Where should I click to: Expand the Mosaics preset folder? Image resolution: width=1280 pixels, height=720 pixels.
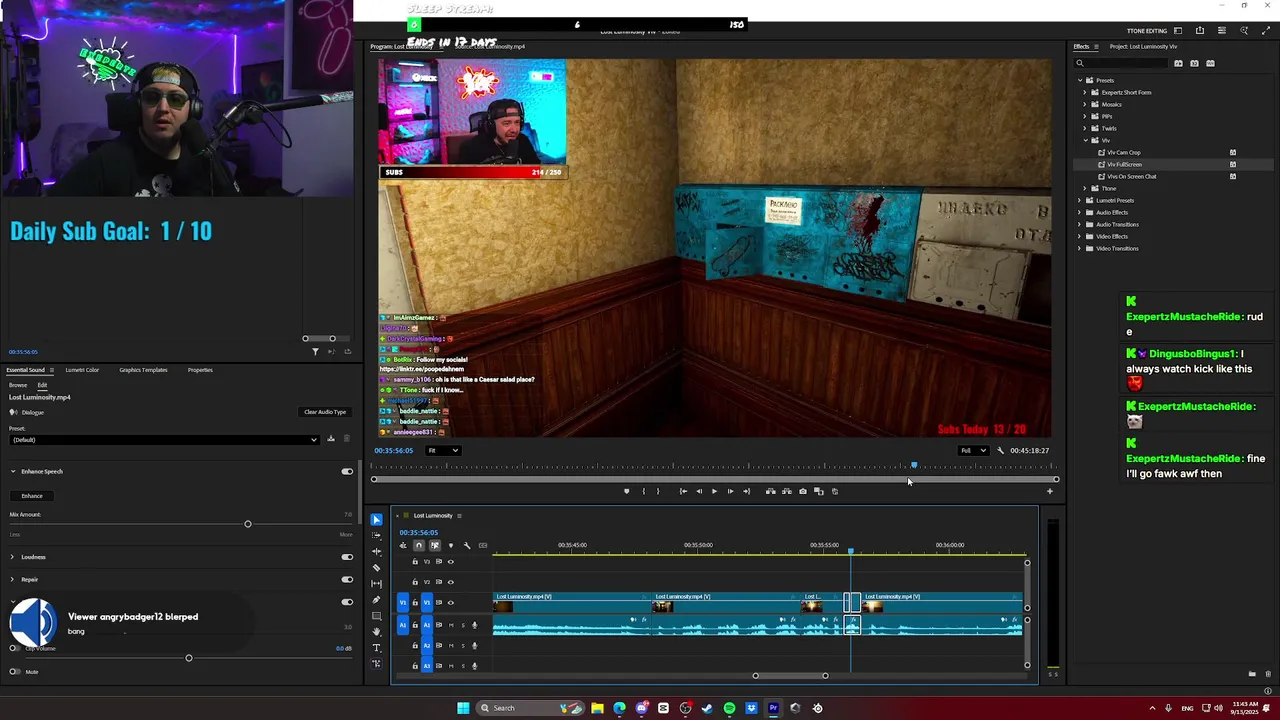coord(1085,104)
